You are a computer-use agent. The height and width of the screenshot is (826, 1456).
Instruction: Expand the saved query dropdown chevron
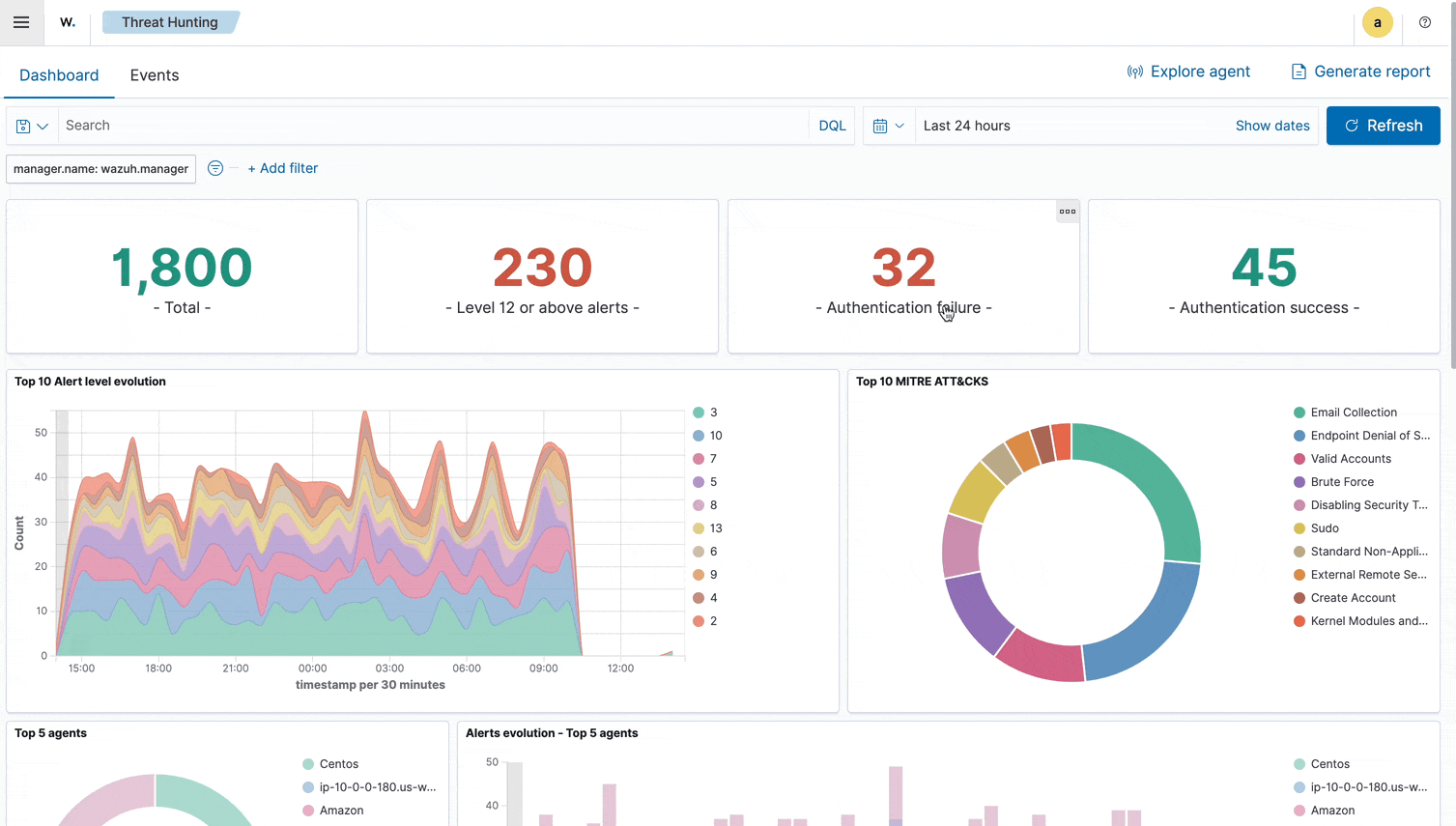coord(42,126)
